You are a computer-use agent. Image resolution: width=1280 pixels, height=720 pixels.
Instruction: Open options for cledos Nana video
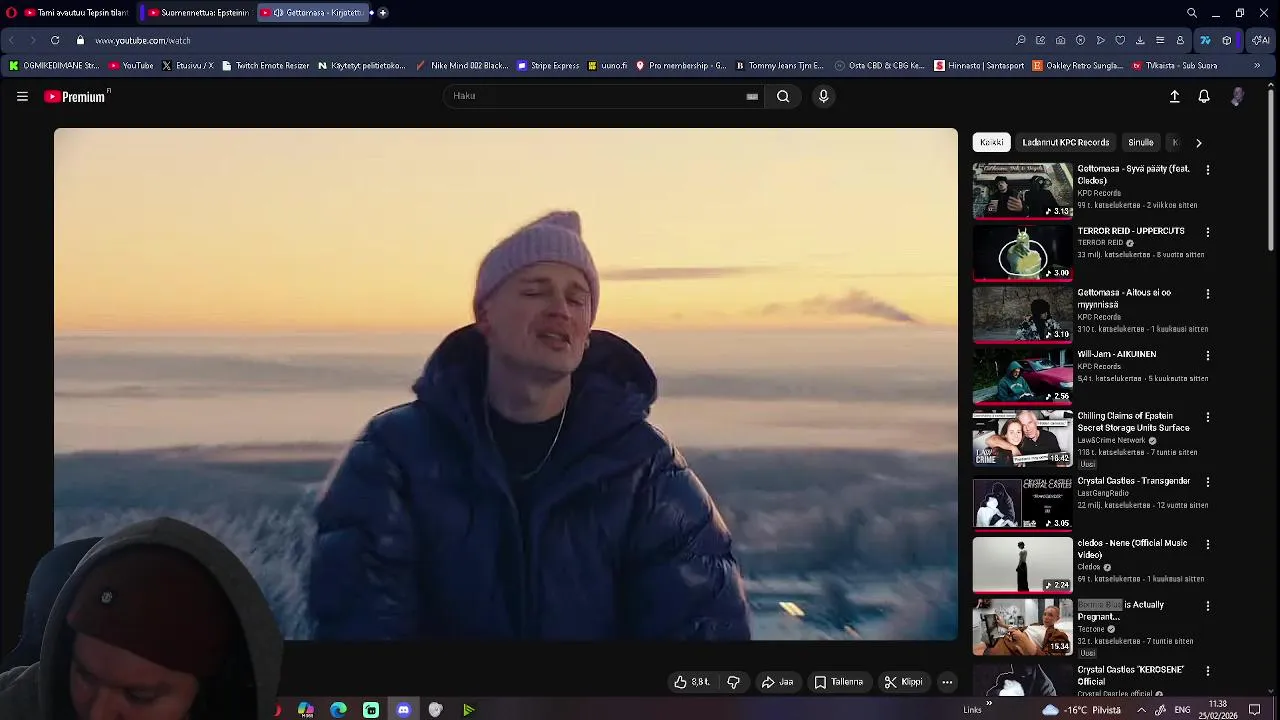pos(1207,544)
